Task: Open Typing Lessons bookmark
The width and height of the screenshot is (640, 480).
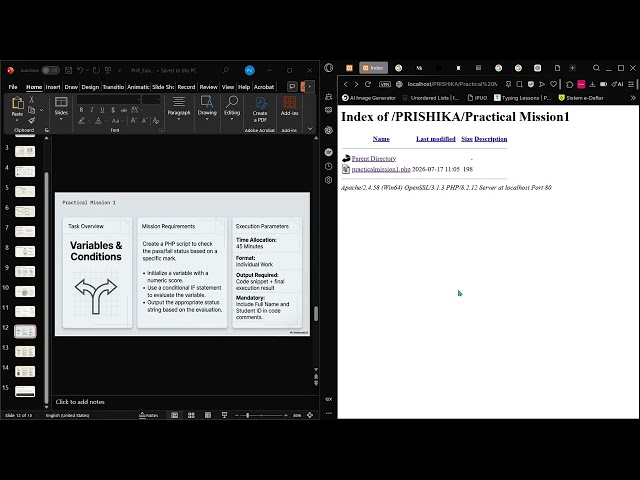Action: coord(522,98)
